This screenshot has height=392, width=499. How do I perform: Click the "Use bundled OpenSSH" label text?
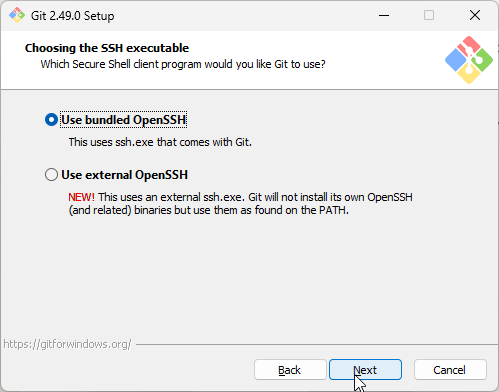[x=124, y=120]
